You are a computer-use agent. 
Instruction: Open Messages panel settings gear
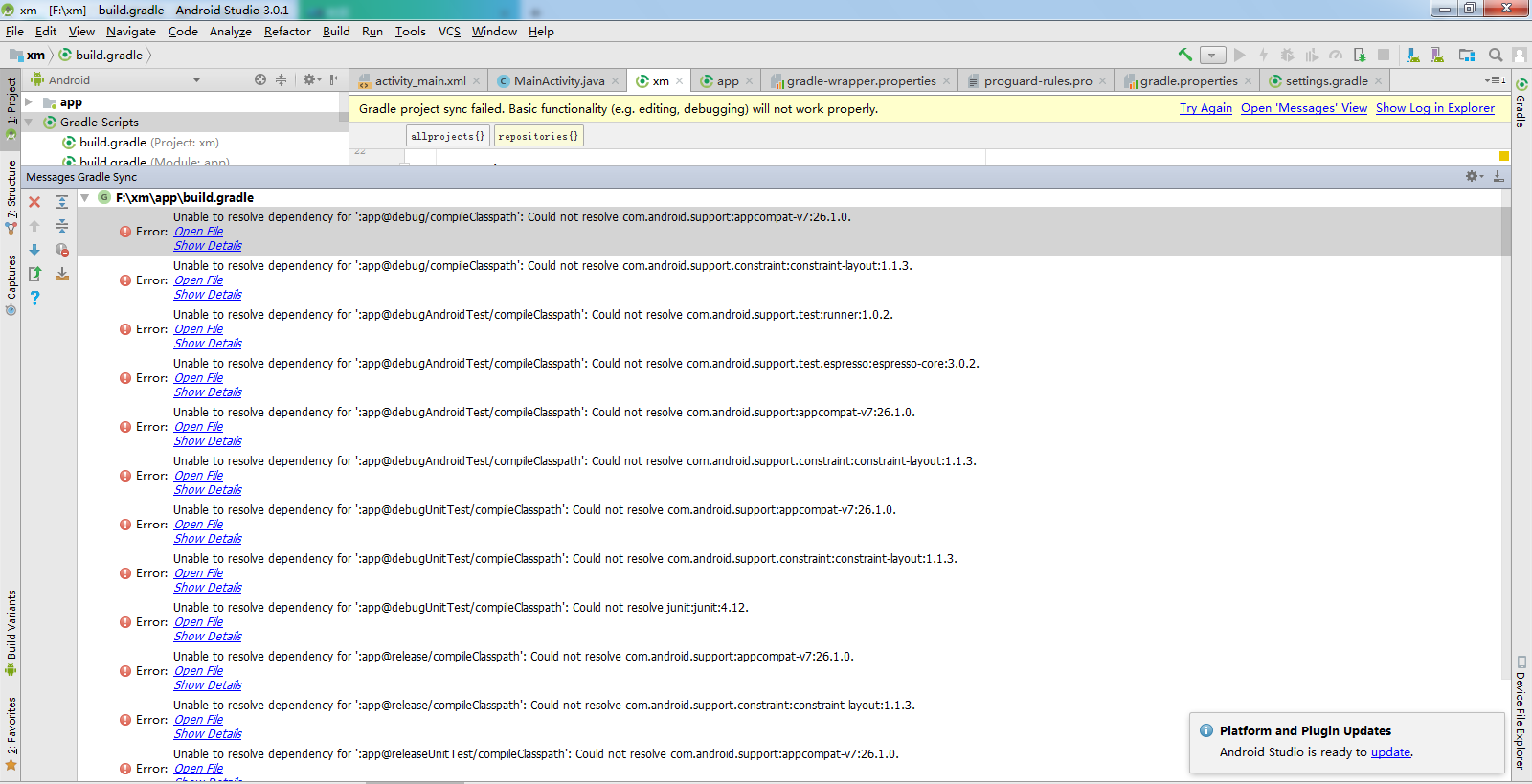[1475, 176]
